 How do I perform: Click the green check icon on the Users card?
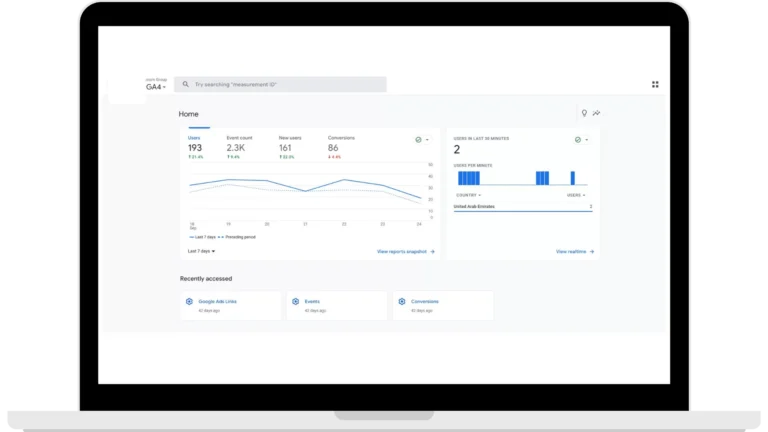(x=418, y=140)
